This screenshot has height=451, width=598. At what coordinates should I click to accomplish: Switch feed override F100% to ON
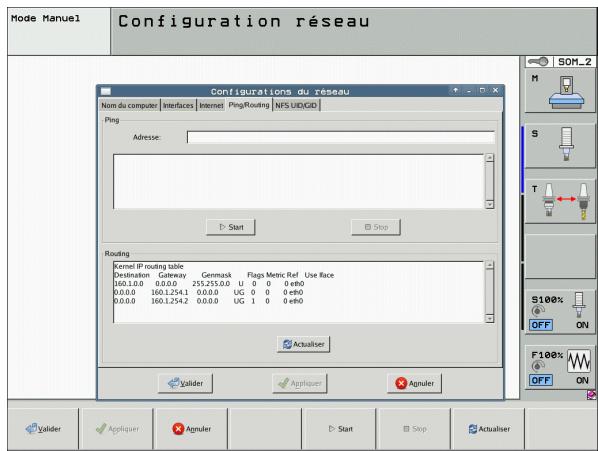(x=582, y=380)
